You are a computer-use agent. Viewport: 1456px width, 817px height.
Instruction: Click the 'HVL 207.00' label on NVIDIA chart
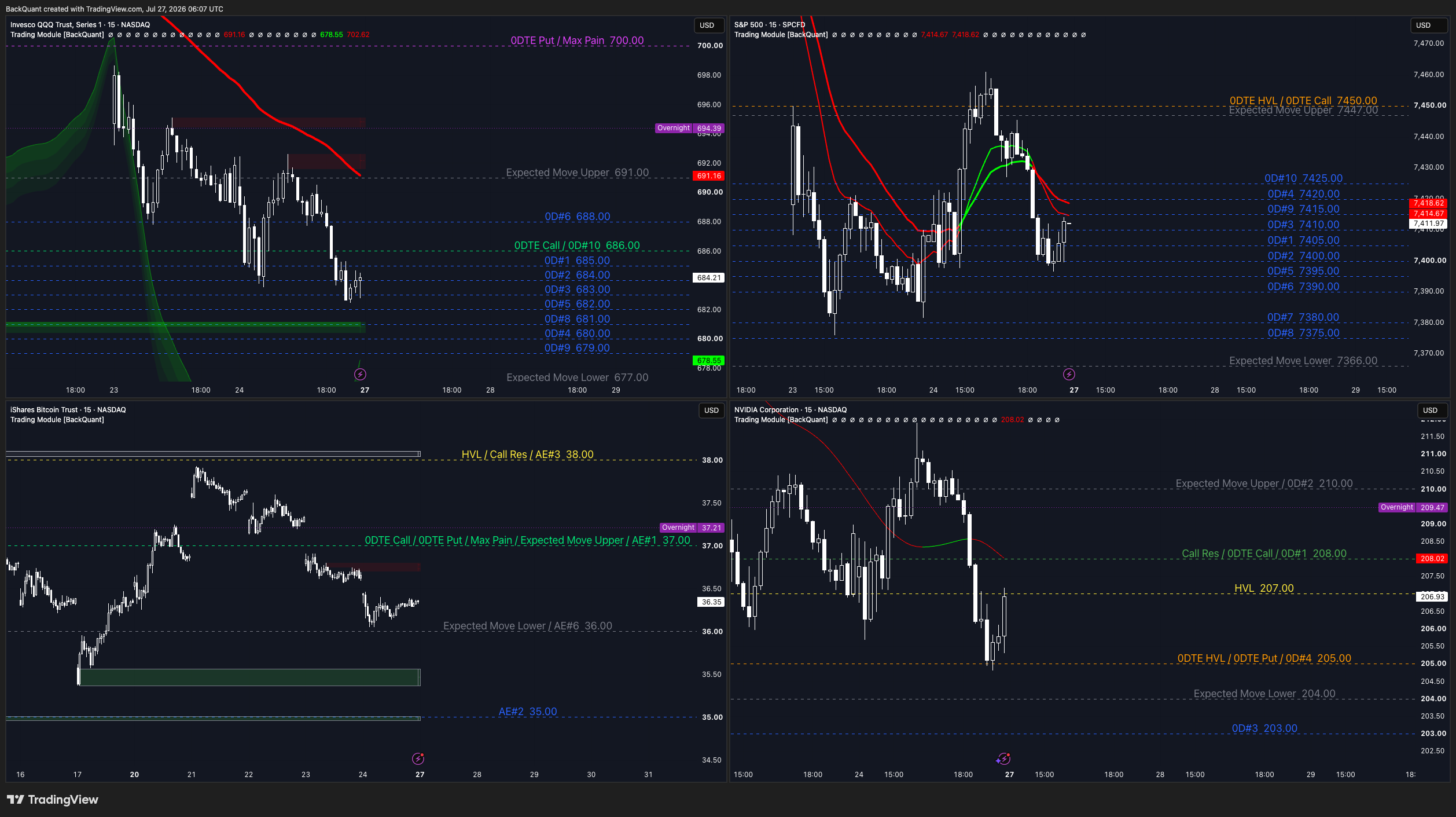point(1264,588)
